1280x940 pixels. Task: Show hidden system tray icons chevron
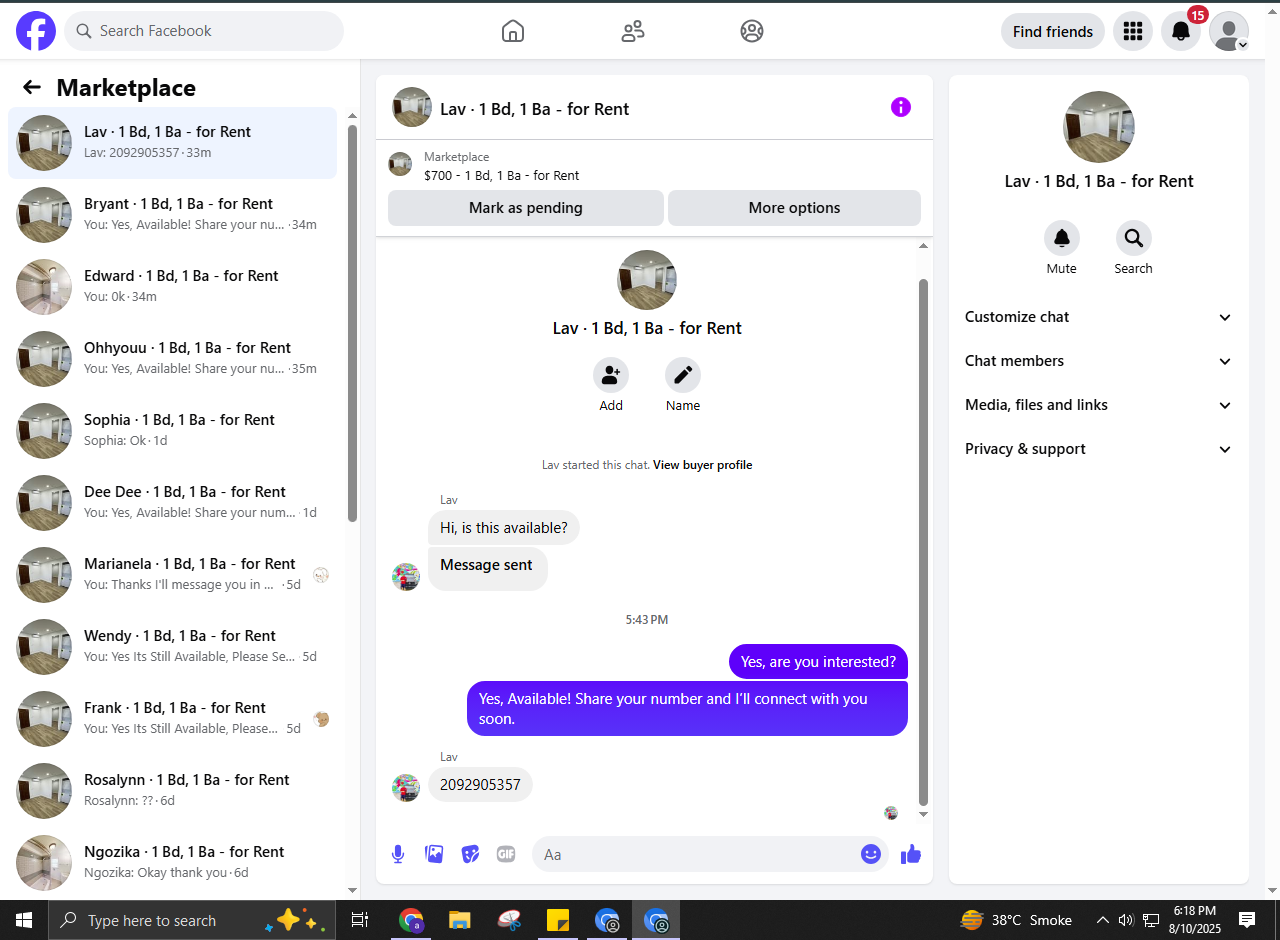[x=1102, y=920]
